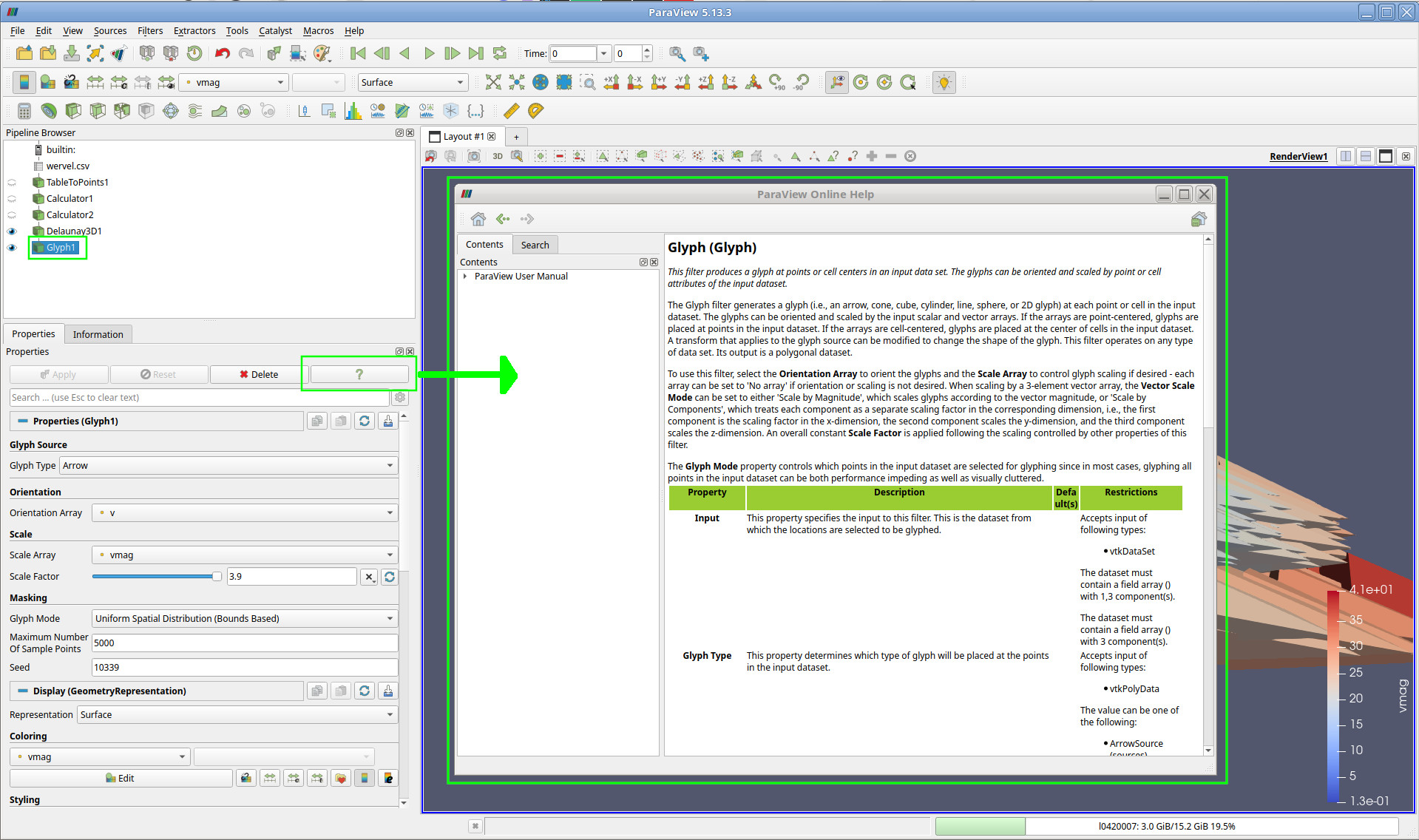
Task: Toggle visibility eye of Delaunay3D1
Action: 12,231
